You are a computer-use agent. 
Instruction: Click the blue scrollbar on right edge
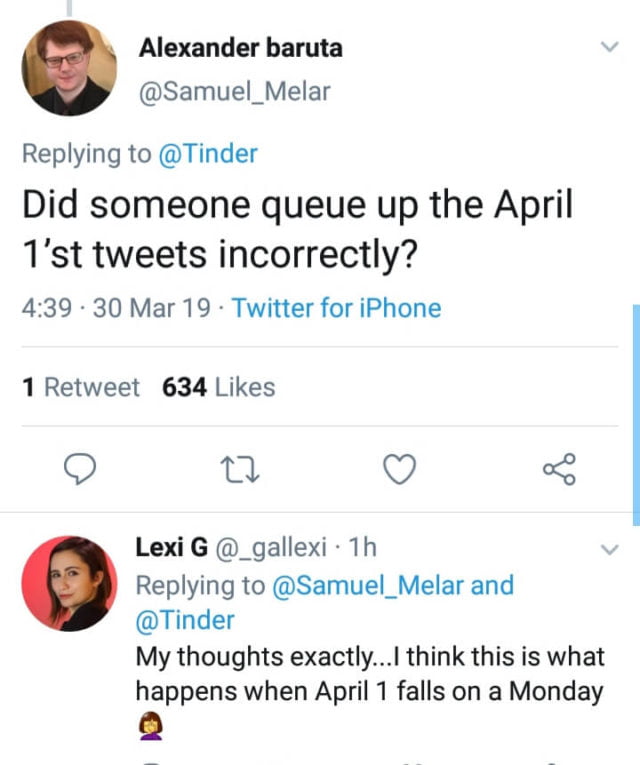click(636, 410)
